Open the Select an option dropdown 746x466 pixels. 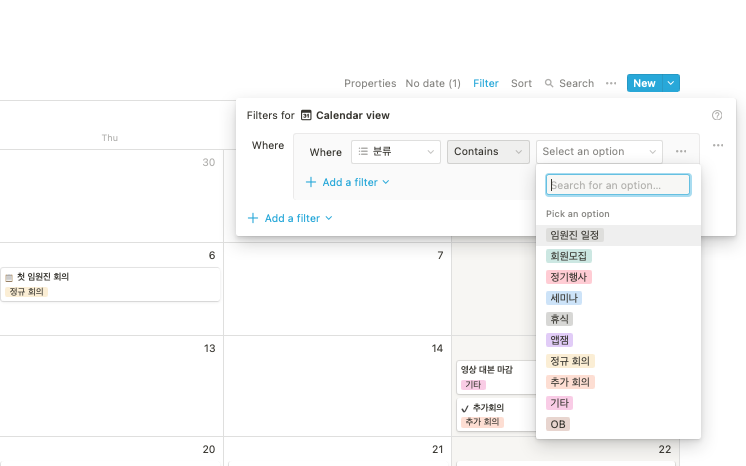point(599,152)
